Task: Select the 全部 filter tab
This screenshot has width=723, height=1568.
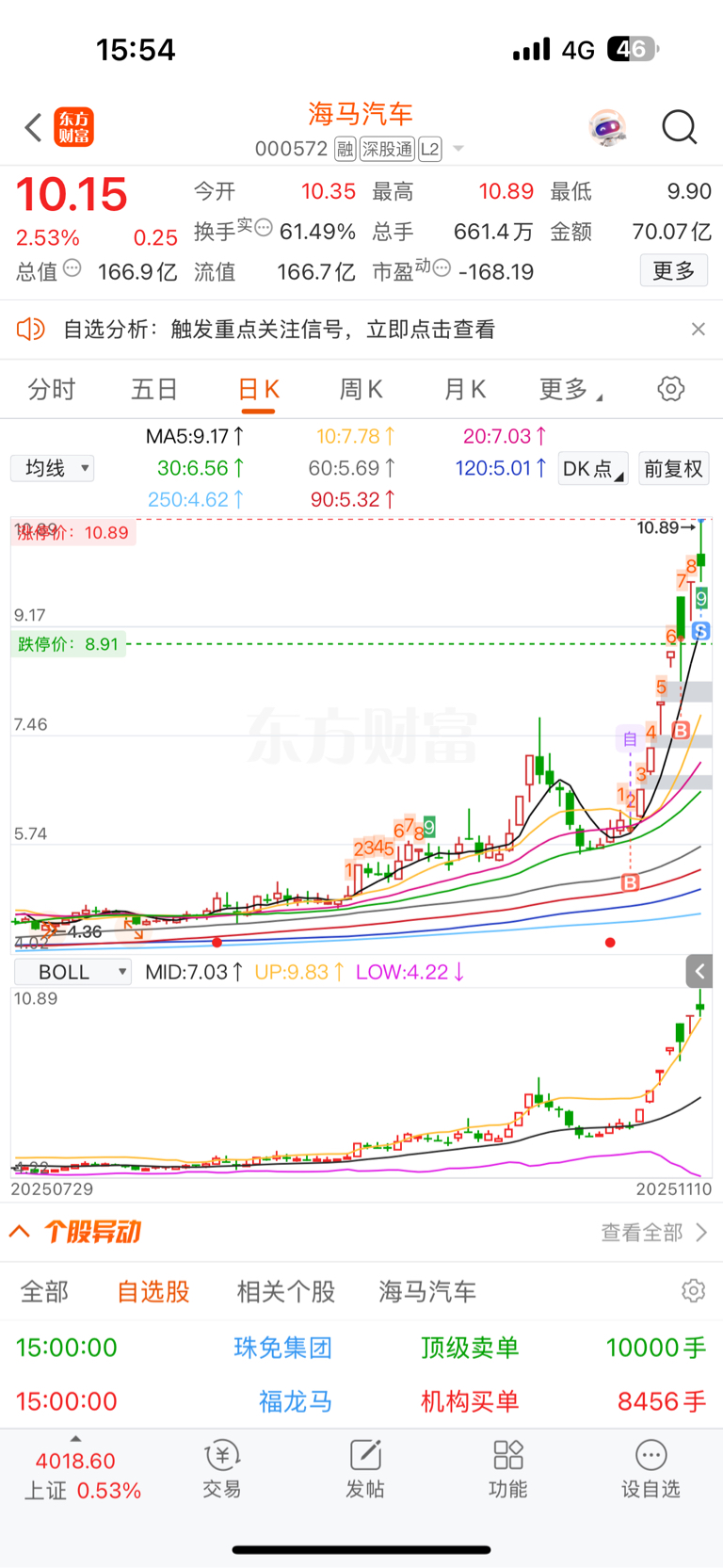Action: point(44,1291)
